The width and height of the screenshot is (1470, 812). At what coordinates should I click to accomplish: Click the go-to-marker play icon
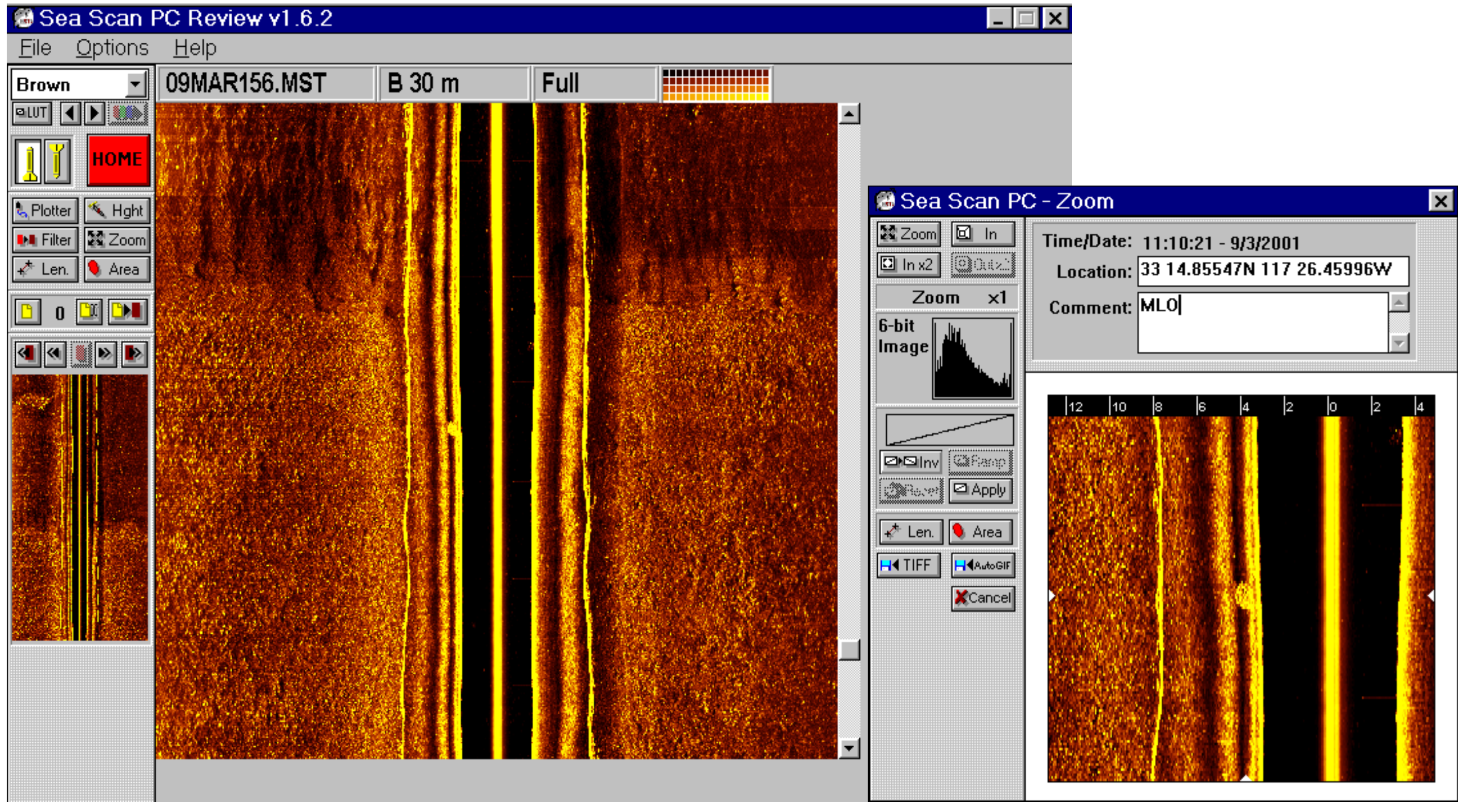tap(127, 312)
